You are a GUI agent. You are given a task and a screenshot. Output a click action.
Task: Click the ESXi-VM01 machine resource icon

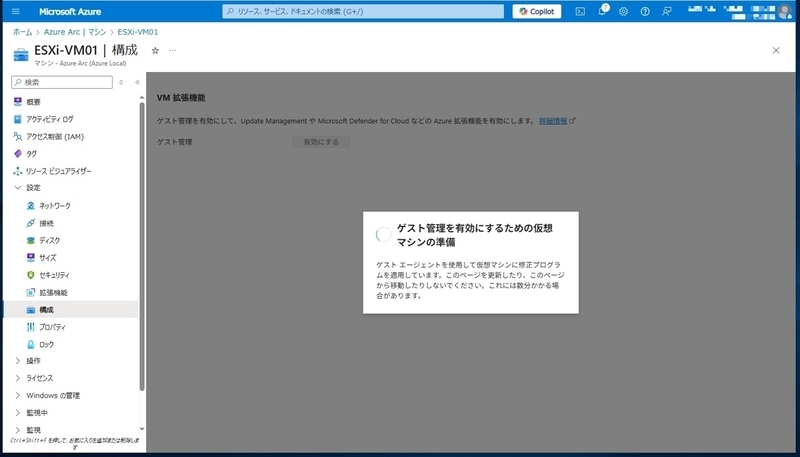pyautogui.click(x=21, y=55)
